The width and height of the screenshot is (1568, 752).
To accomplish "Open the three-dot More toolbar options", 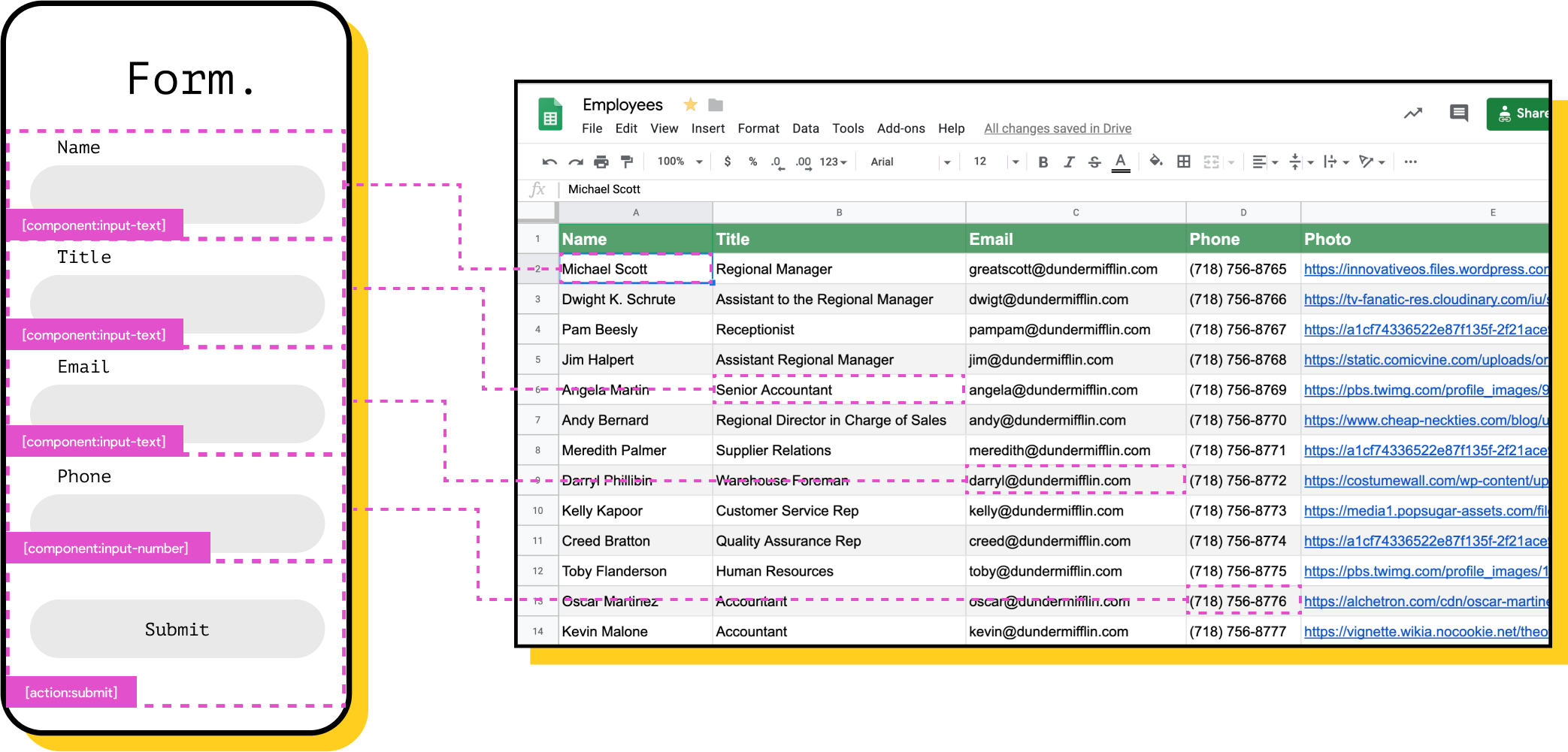I will [1411, 162].
